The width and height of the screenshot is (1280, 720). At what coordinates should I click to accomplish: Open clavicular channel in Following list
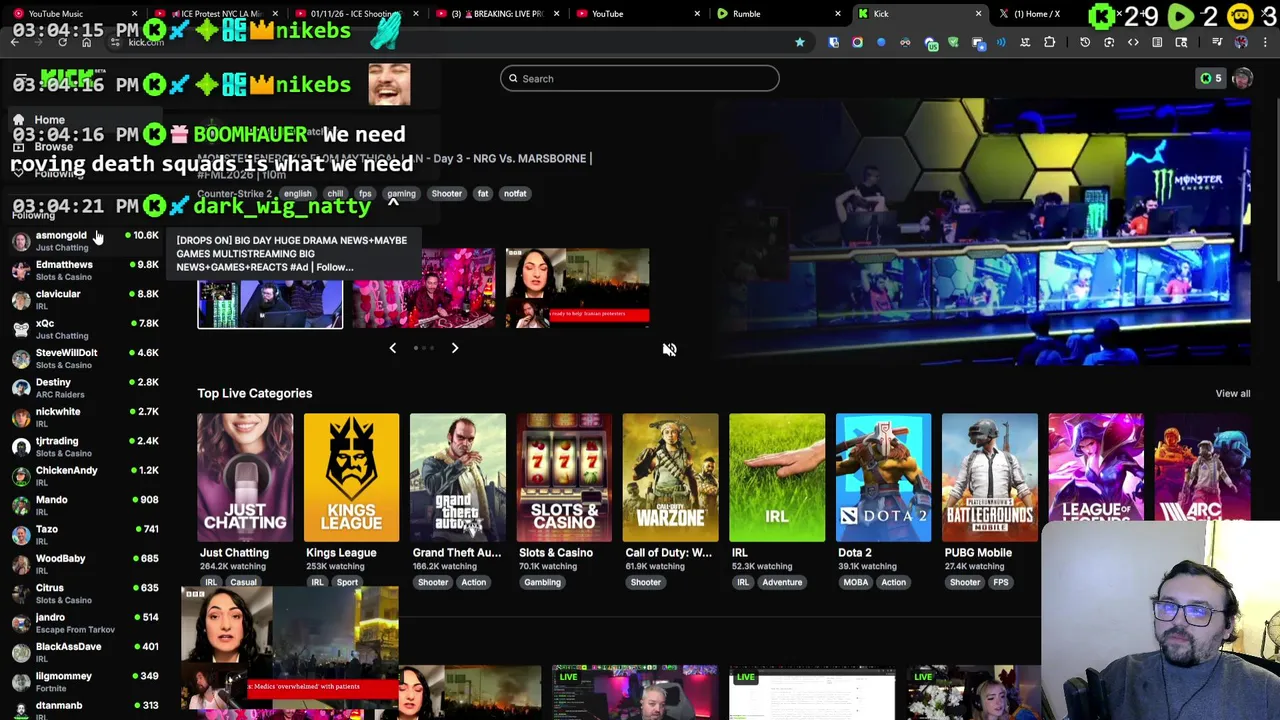tap(85, 300)
